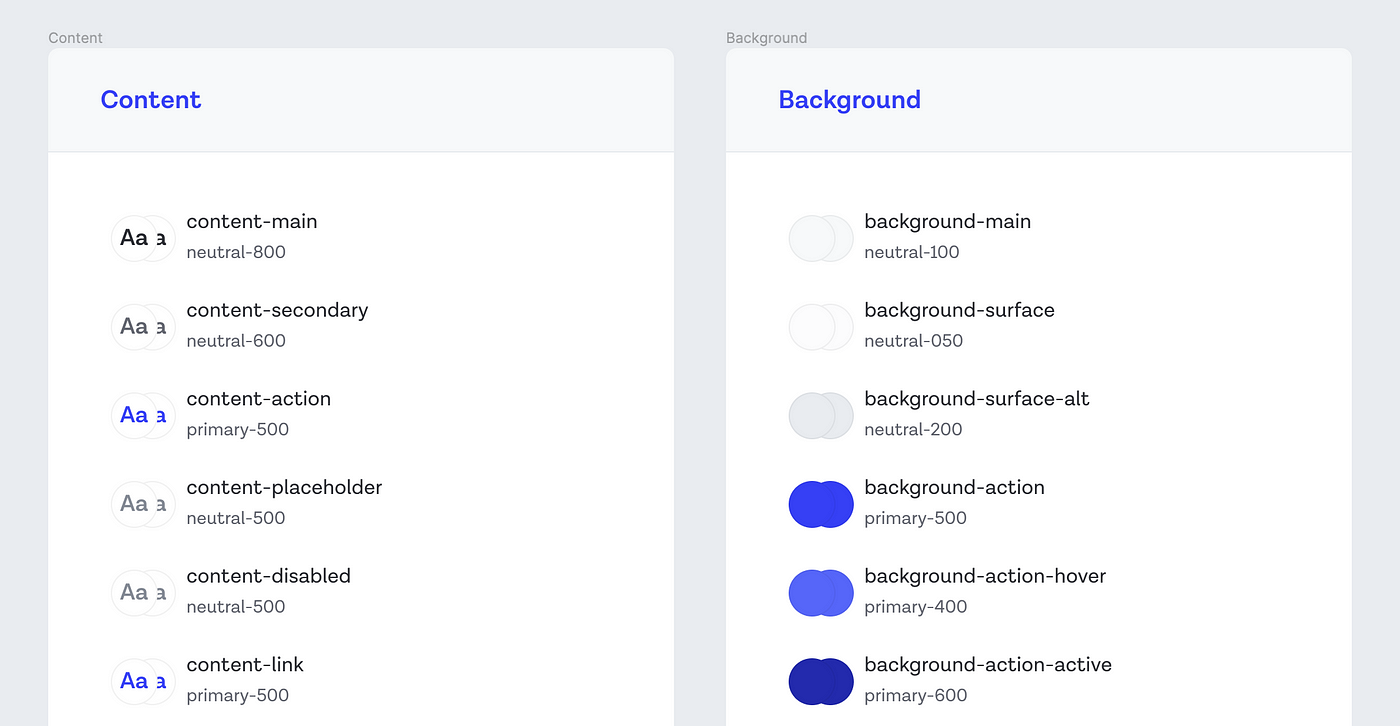1400x726 pixels.
Task: Click the content-placeholder token name
Action: point(284,488)
